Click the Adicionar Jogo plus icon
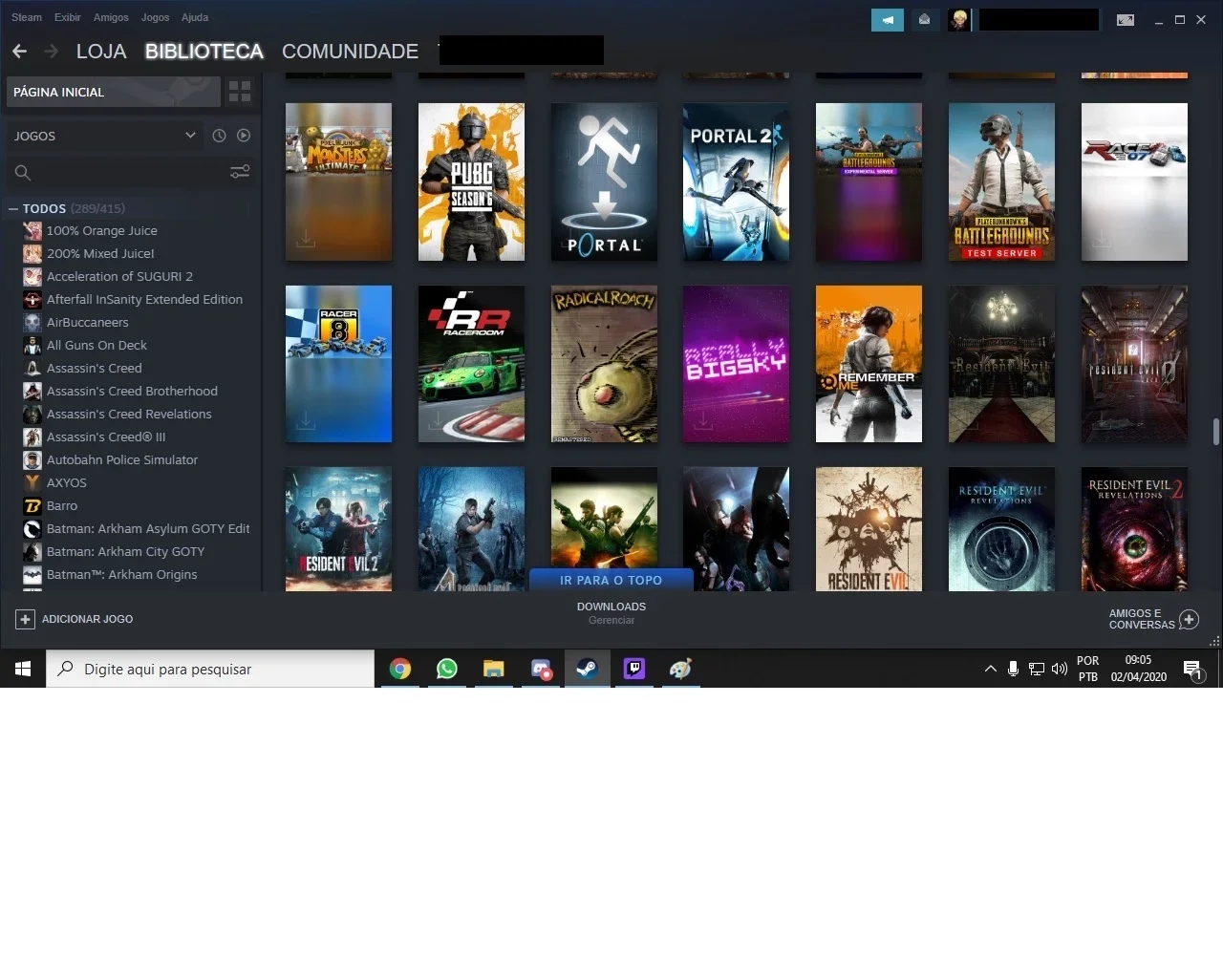The width and height of the screenshot is (1223, 980). point(25,619)
